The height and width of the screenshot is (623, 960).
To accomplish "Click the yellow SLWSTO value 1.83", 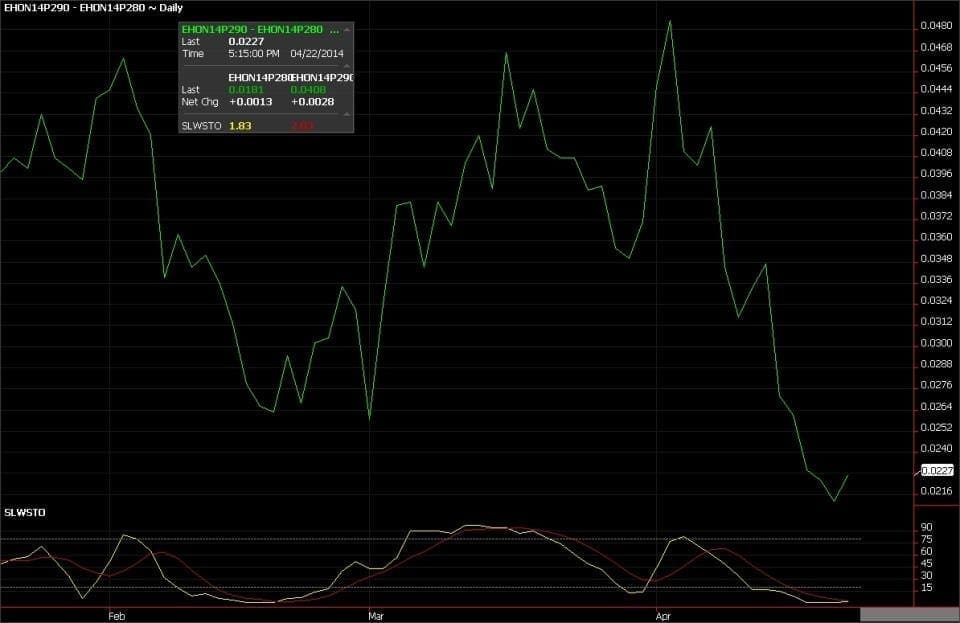I will [x=240, y=126].
